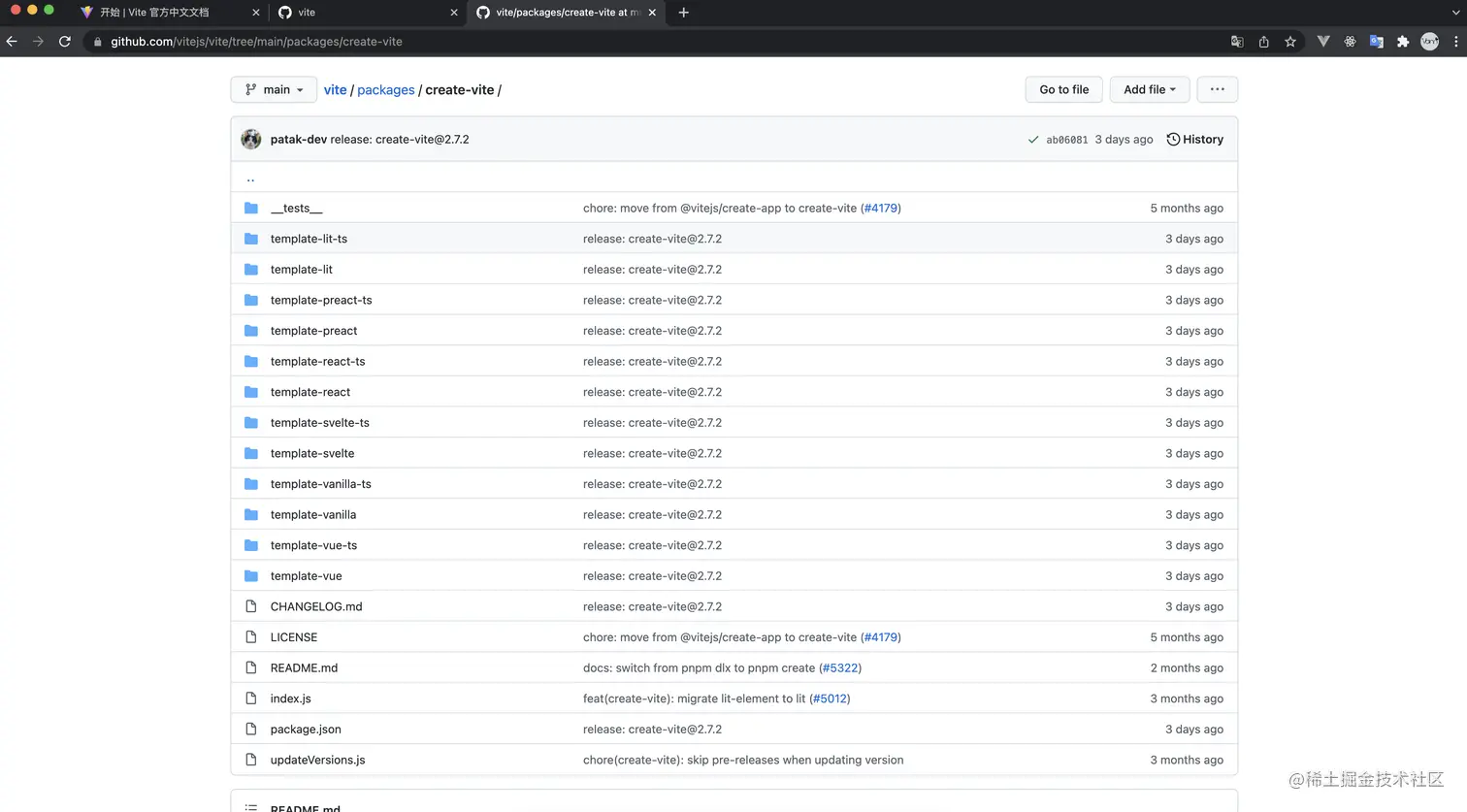The height and width of the screenshot is (812, 1467).
Task: Click the browser forward arrow
Action: [x=38, y=42]
